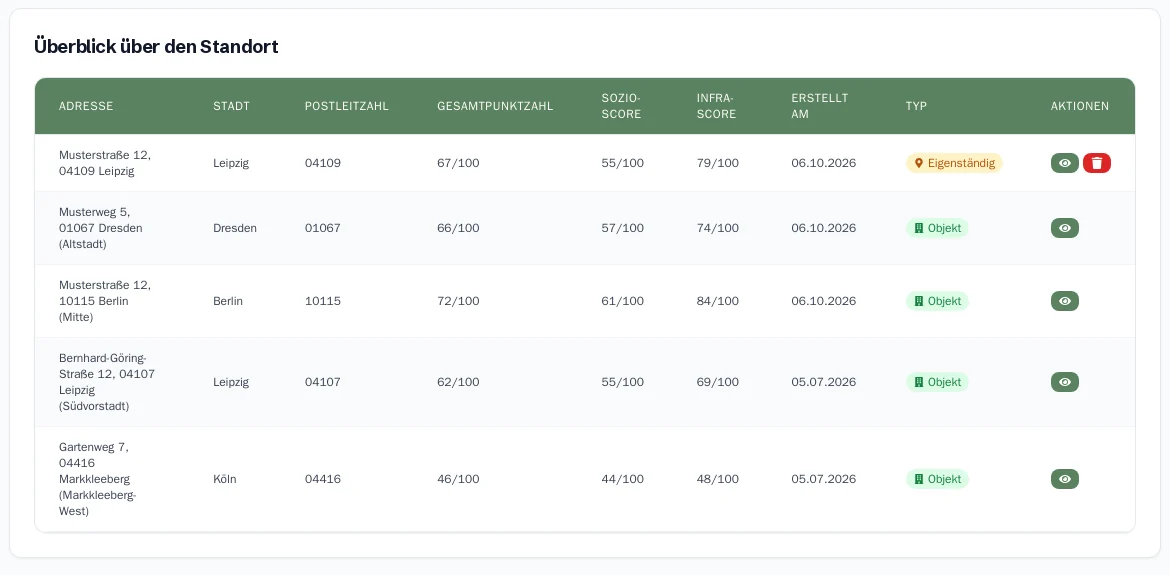
Task: Click postal code 04107
Action: click(323, 382)
